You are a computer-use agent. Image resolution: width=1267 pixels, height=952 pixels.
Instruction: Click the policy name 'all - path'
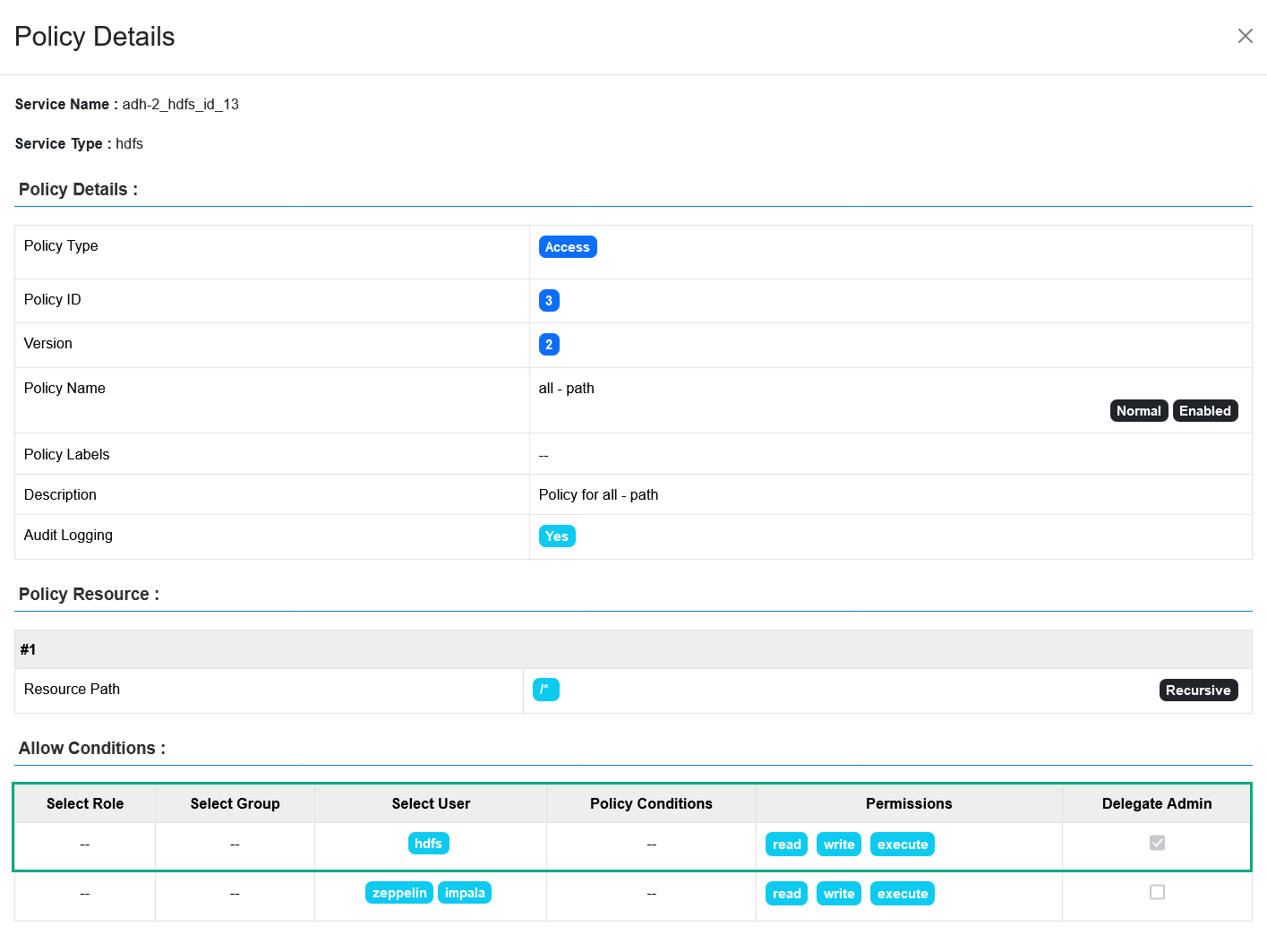[x=567, y=389]
